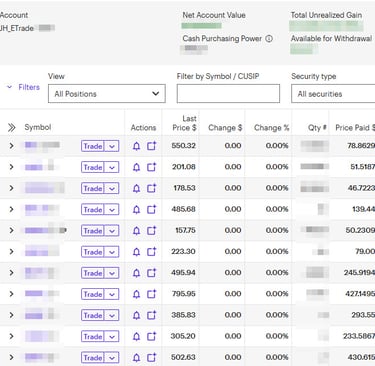Click note icon in the 502.63 row
This screenshot has width=375, height=366.
pyautogui.click(x=152, y=358)
